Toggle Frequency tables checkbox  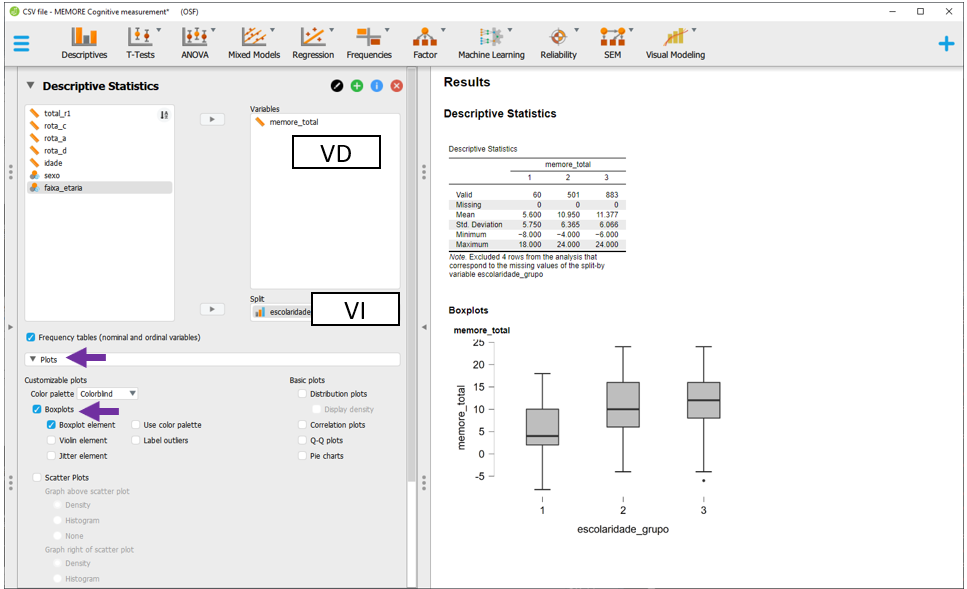(x=31, y=338)
